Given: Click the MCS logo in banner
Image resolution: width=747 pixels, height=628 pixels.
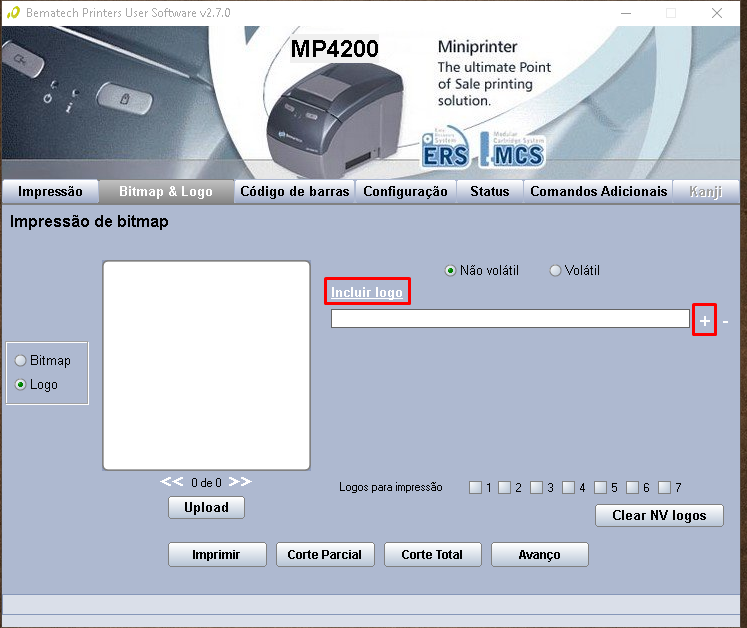Looking at the screenshot, I should point(513,150).
